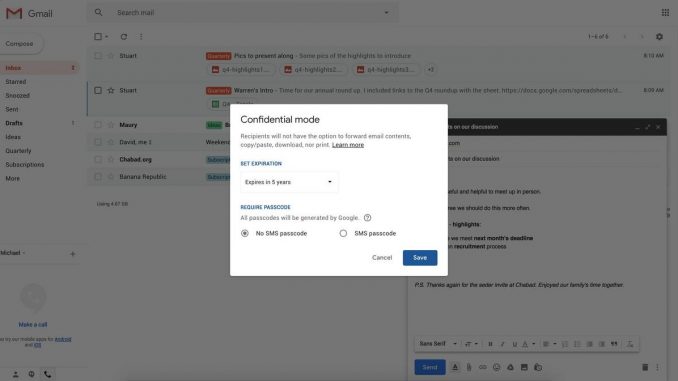Open the text size dropdown
The image size is (678, 381).
pos(471,344)
